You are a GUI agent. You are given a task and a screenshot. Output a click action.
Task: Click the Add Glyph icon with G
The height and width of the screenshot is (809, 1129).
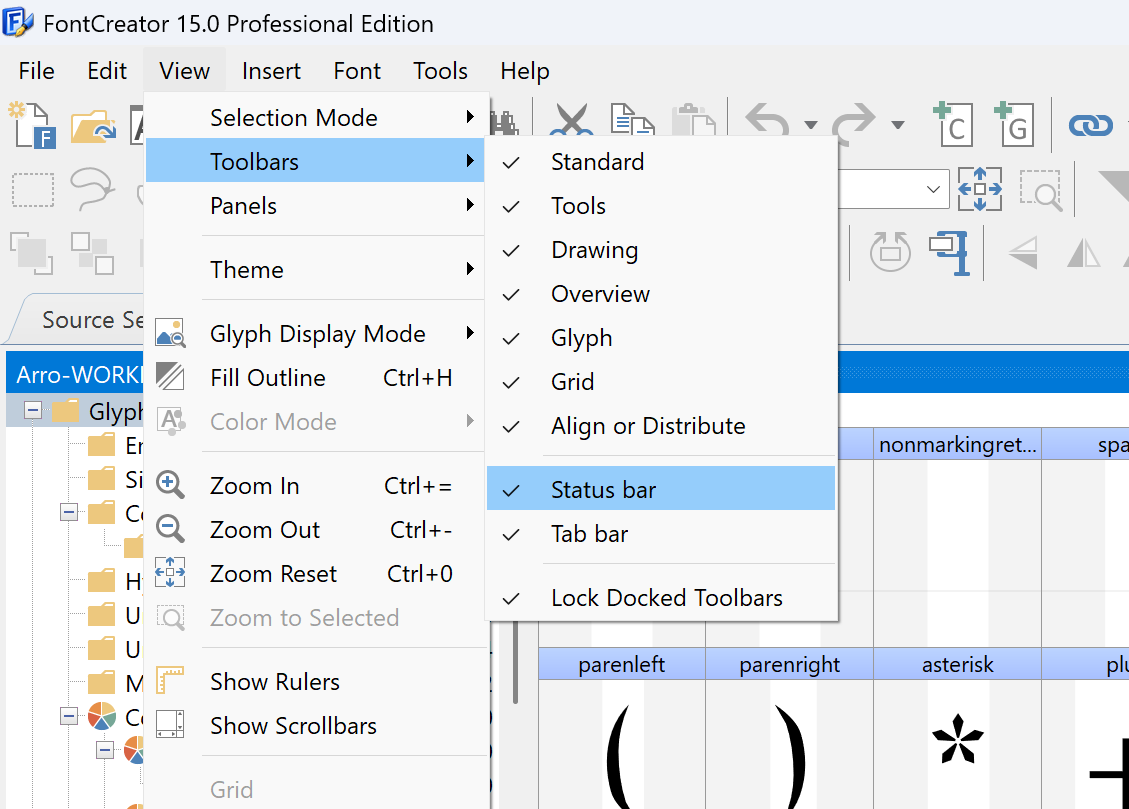coord(1014,124)
